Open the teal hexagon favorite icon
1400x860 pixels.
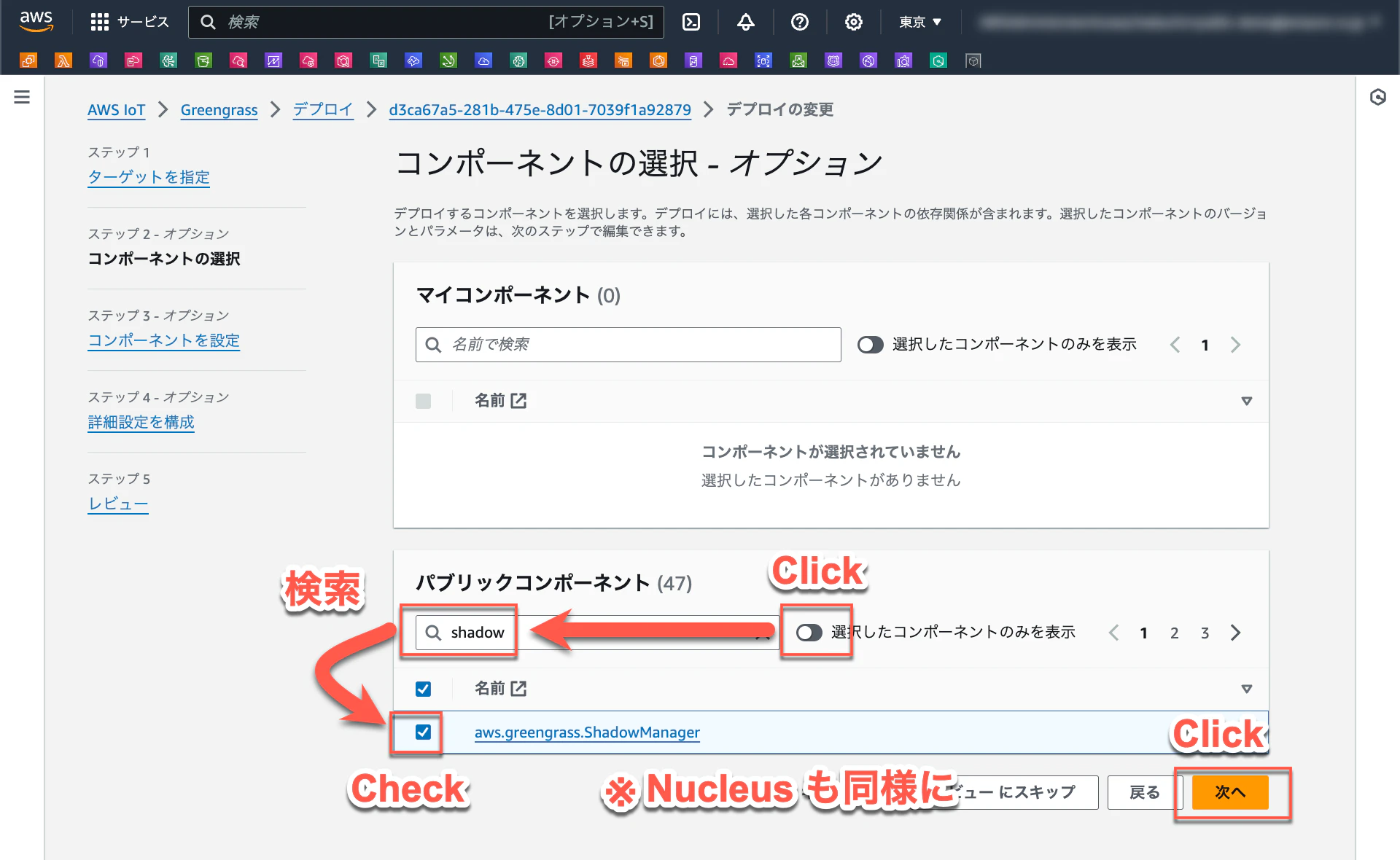pyautogui.click(x=938, y=60)
